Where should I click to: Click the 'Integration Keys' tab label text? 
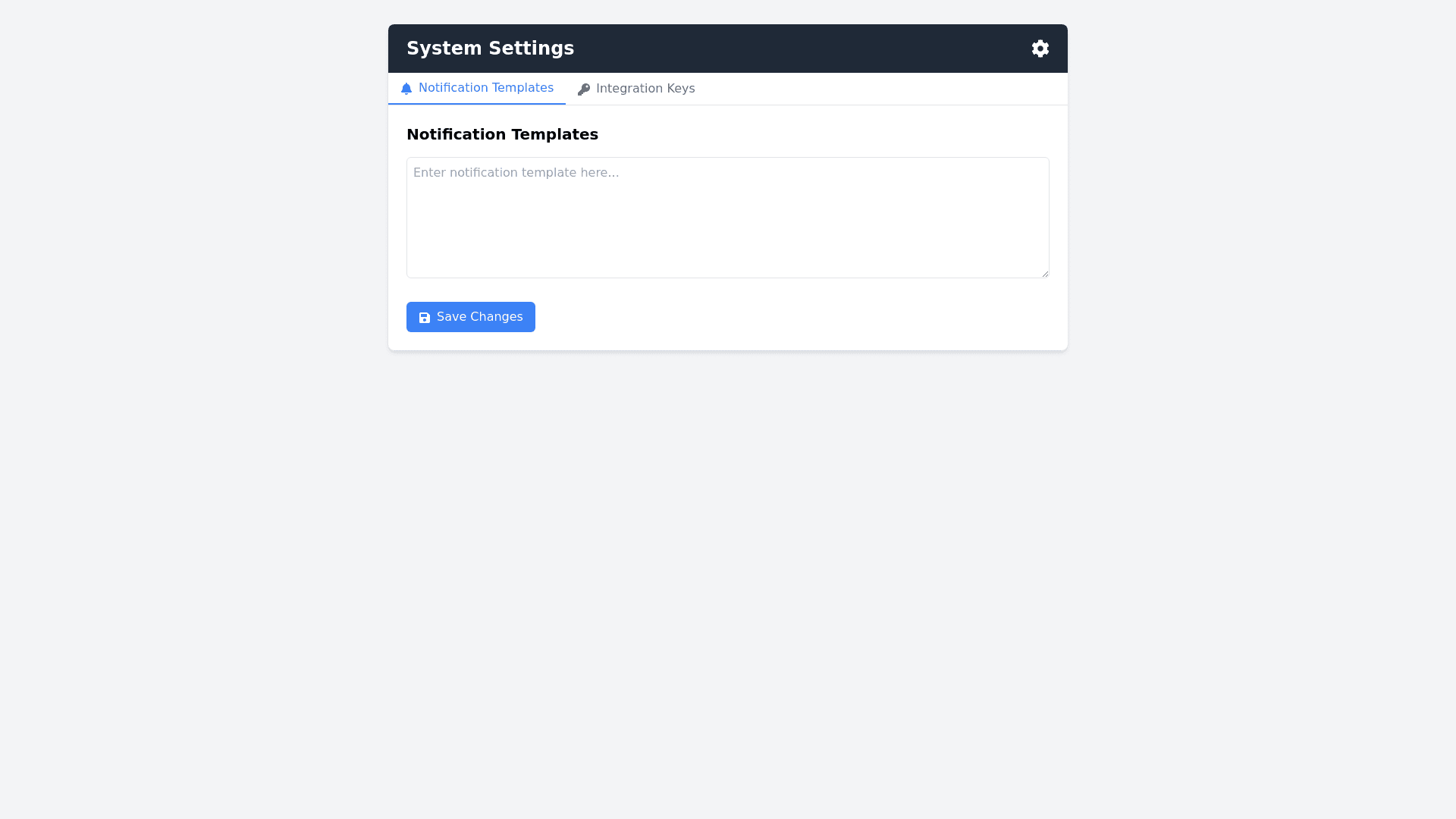645,89
